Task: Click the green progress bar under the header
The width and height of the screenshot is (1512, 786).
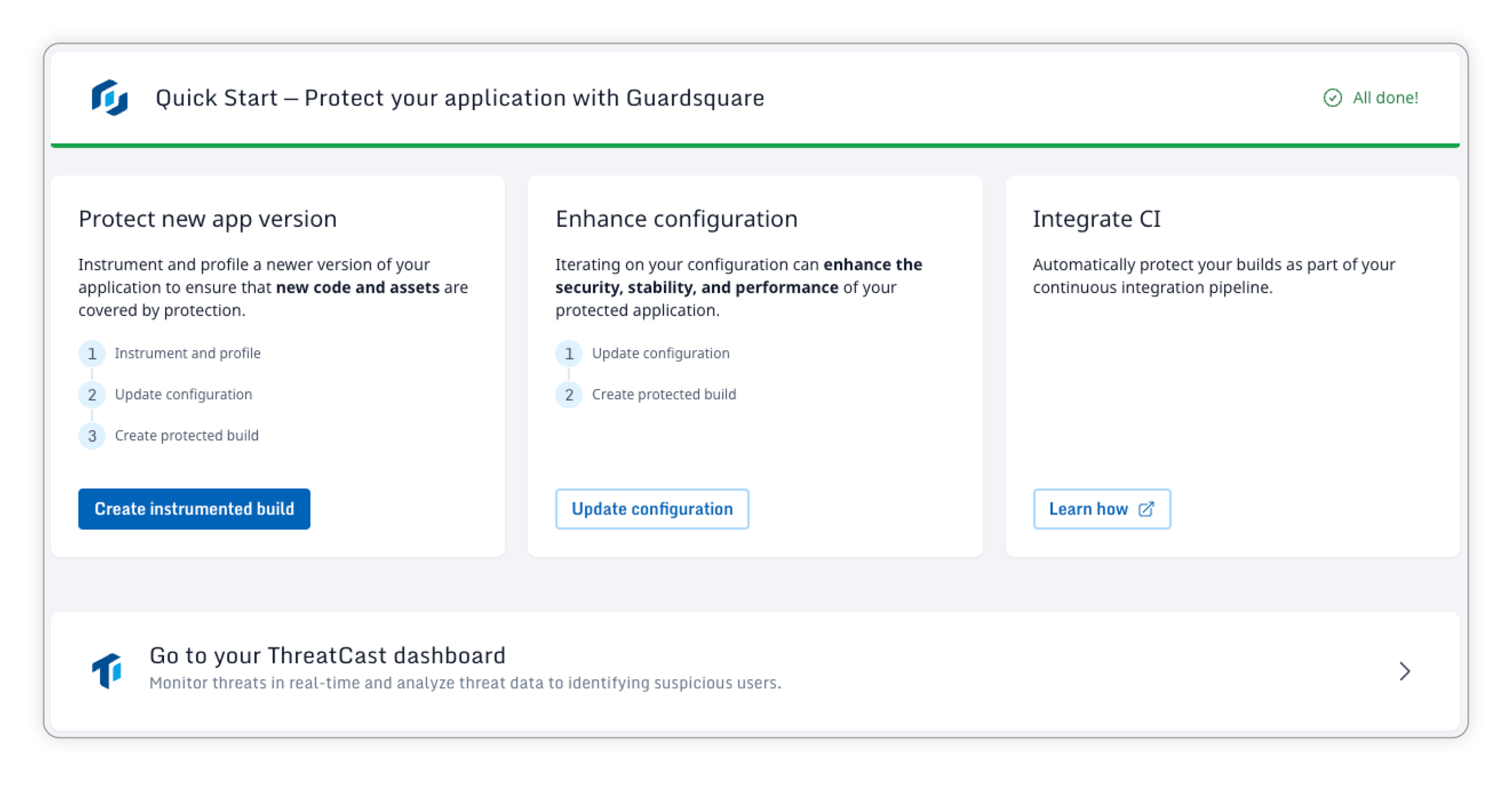Action: (756, 145)
